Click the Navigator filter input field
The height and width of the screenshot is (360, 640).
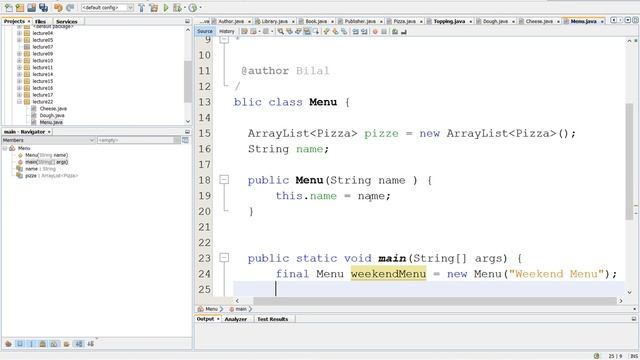click(x=136, y=140)
